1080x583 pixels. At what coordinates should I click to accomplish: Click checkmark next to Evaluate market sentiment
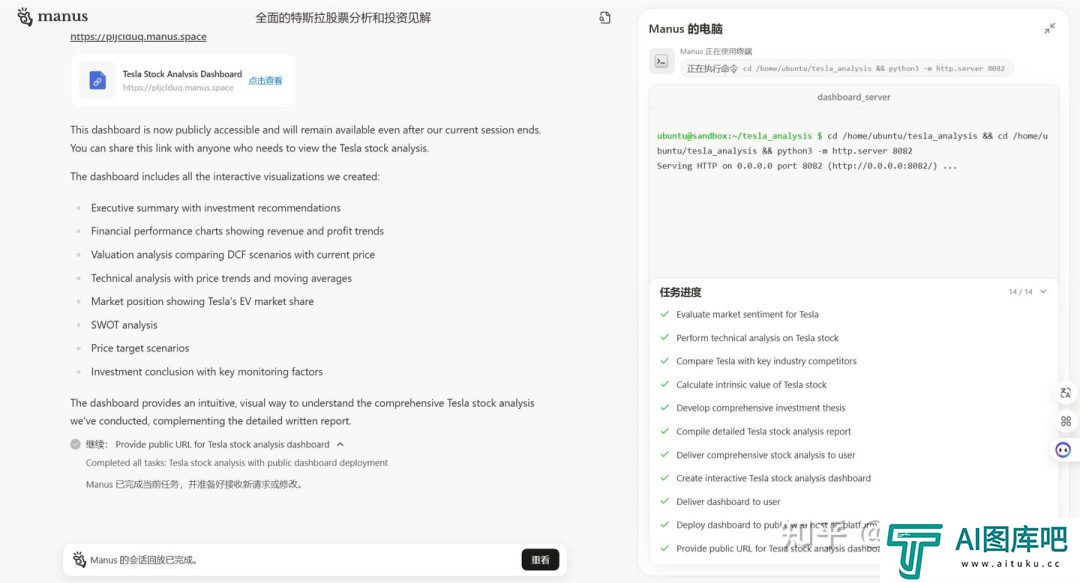(665, 314)
